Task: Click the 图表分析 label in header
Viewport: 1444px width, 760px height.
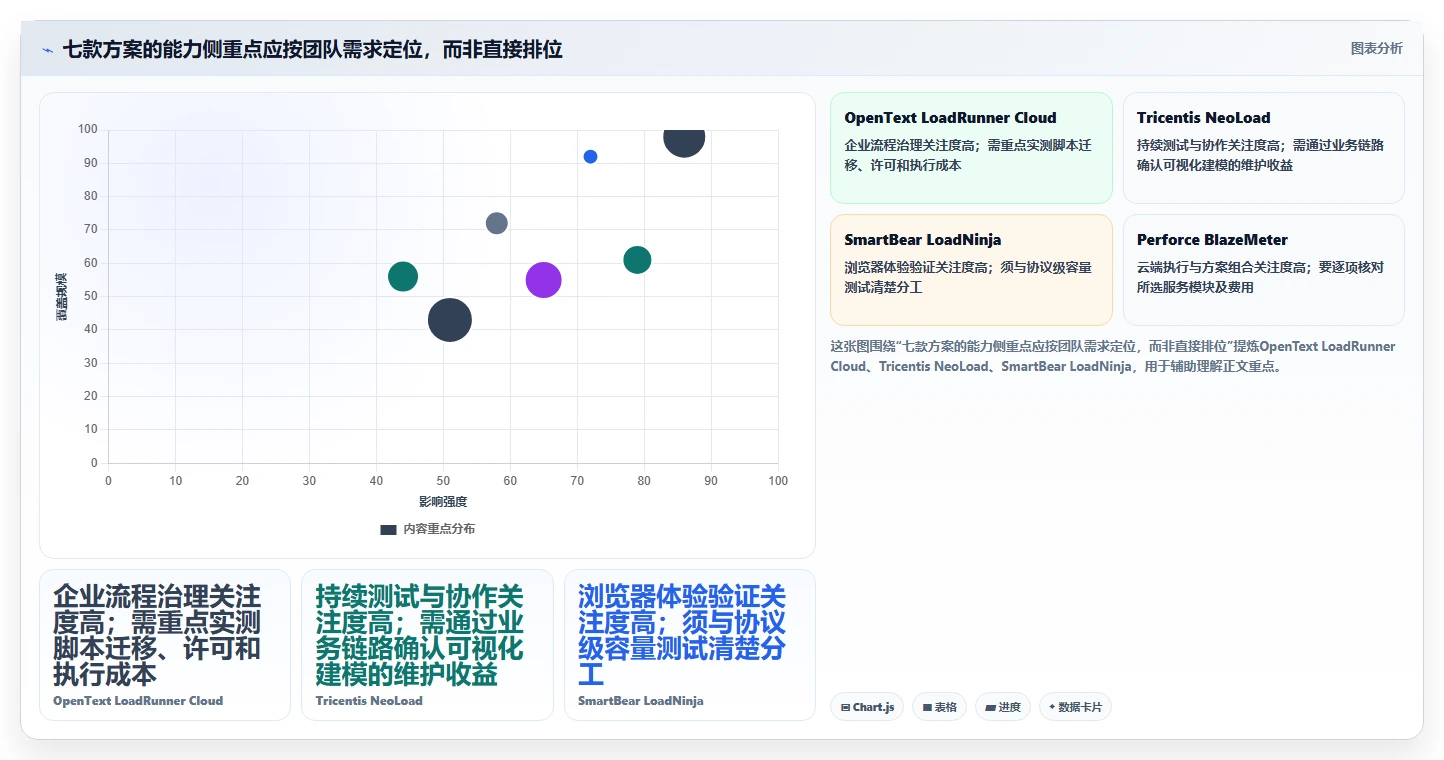Action: click(1376, 48)
